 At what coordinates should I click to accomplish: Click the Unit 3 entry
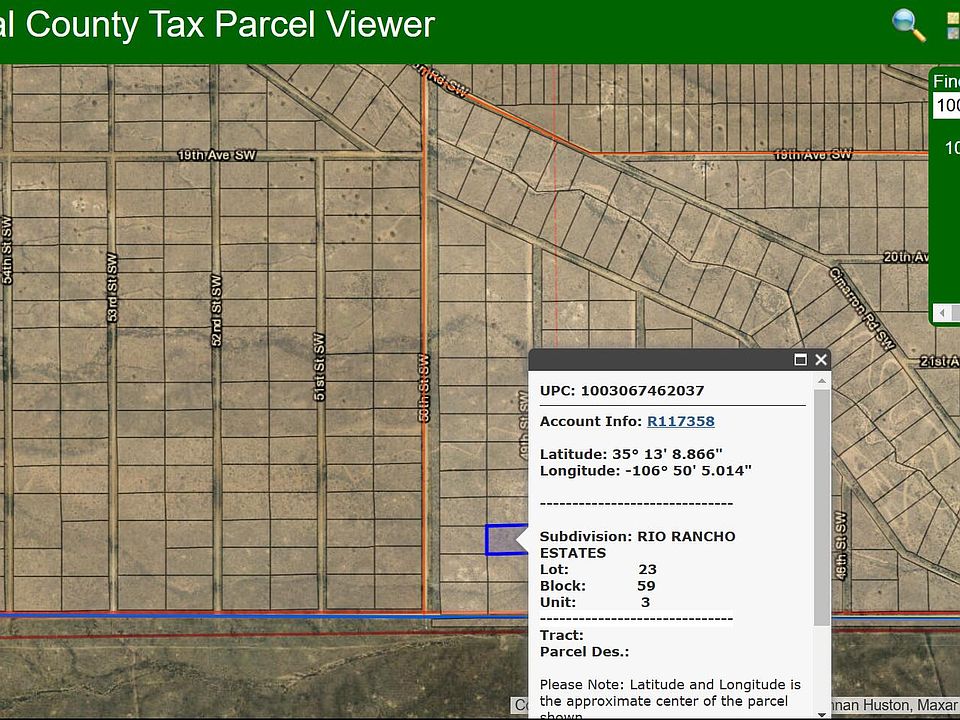coord(594,602)
